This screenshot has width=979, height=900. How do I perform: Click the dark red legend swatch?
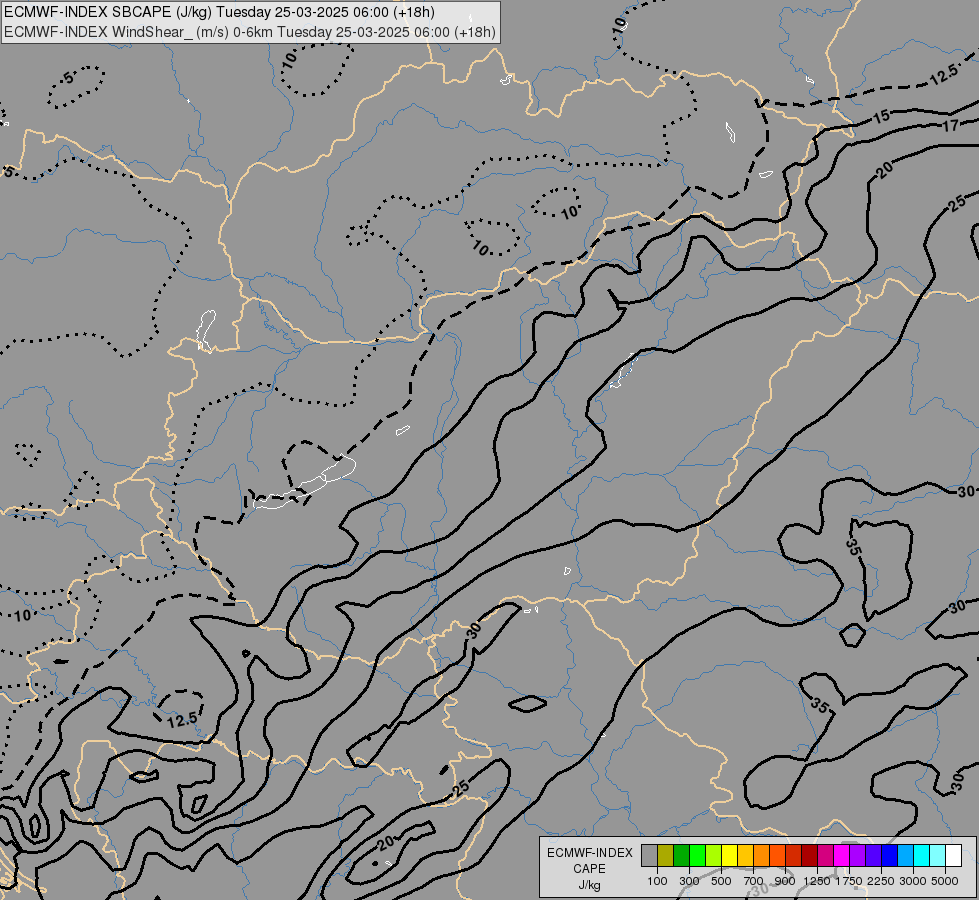pyautogui.click(x=809, y=855)
